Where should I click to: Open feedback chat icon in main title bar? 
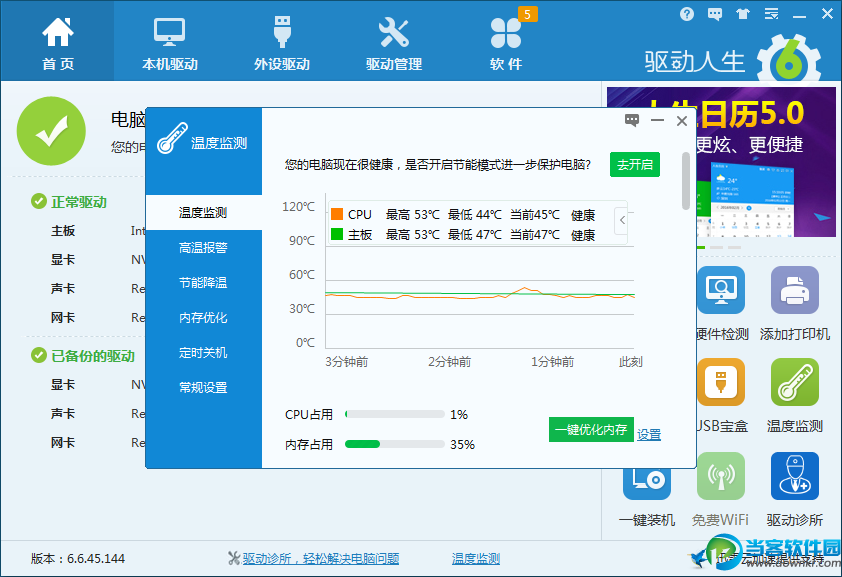[715, 14]
